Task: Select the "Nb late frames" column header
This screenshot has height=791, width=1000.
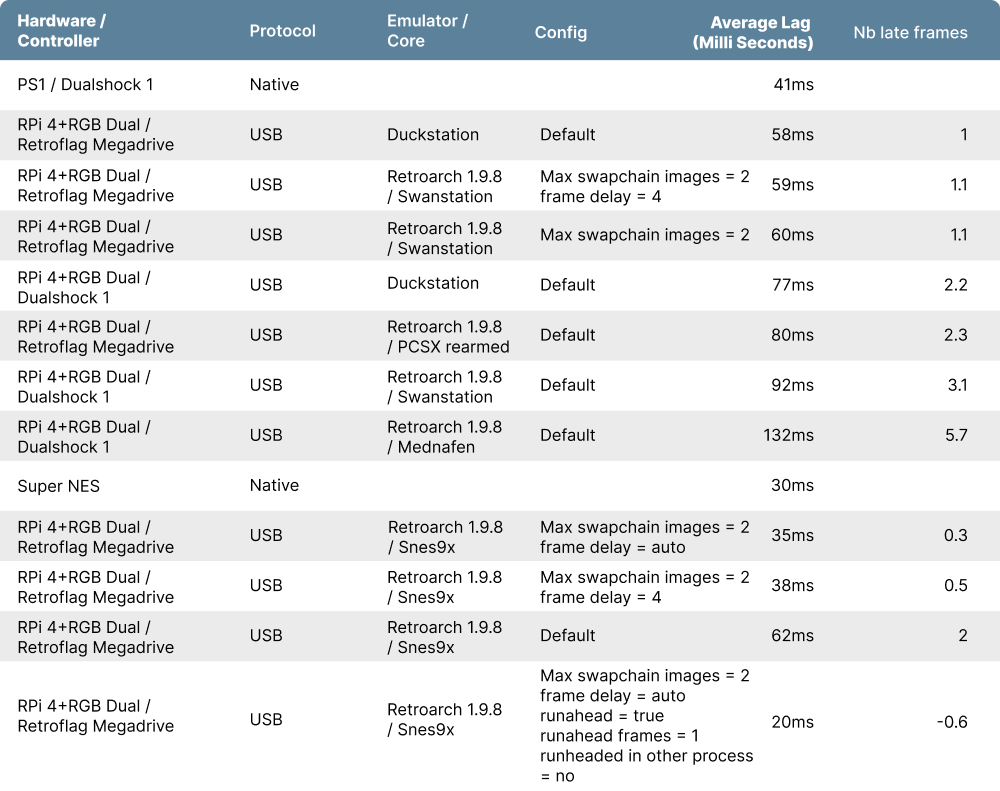Action: click(x=910, y=32)
